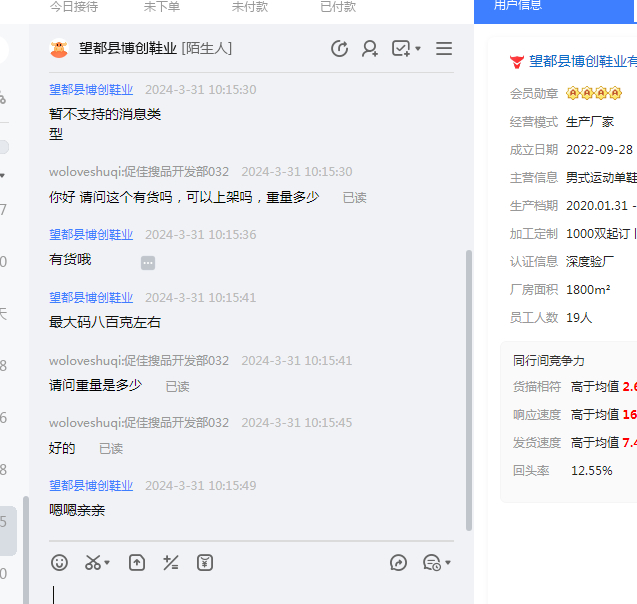
Task: Click the 货描相符 高于均值 row
Action: [575, 387]
